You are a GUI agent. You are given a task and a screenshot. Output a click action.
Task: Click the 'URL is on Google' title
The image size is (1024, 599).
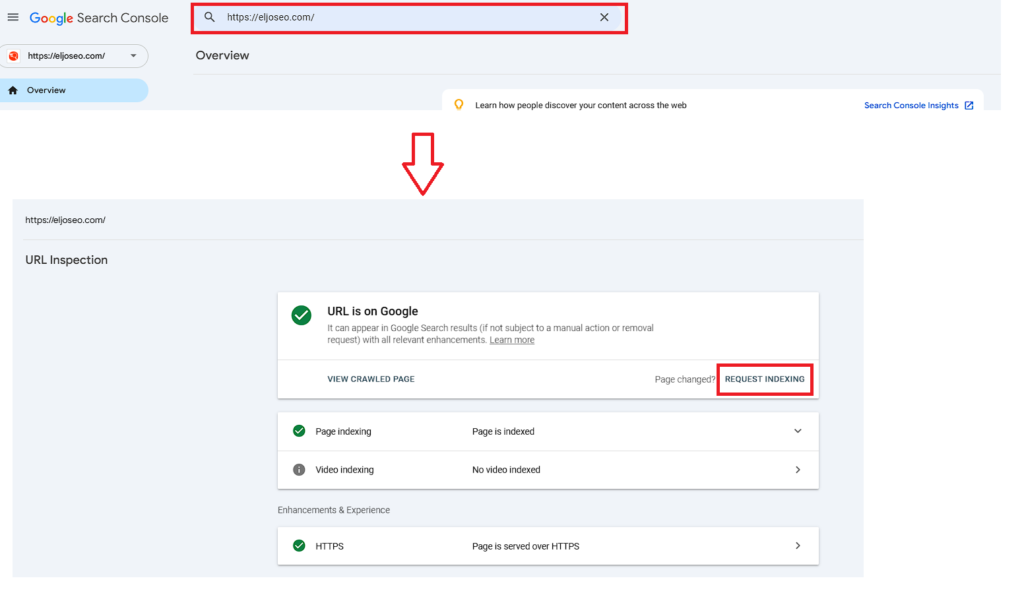coord(372,312)
